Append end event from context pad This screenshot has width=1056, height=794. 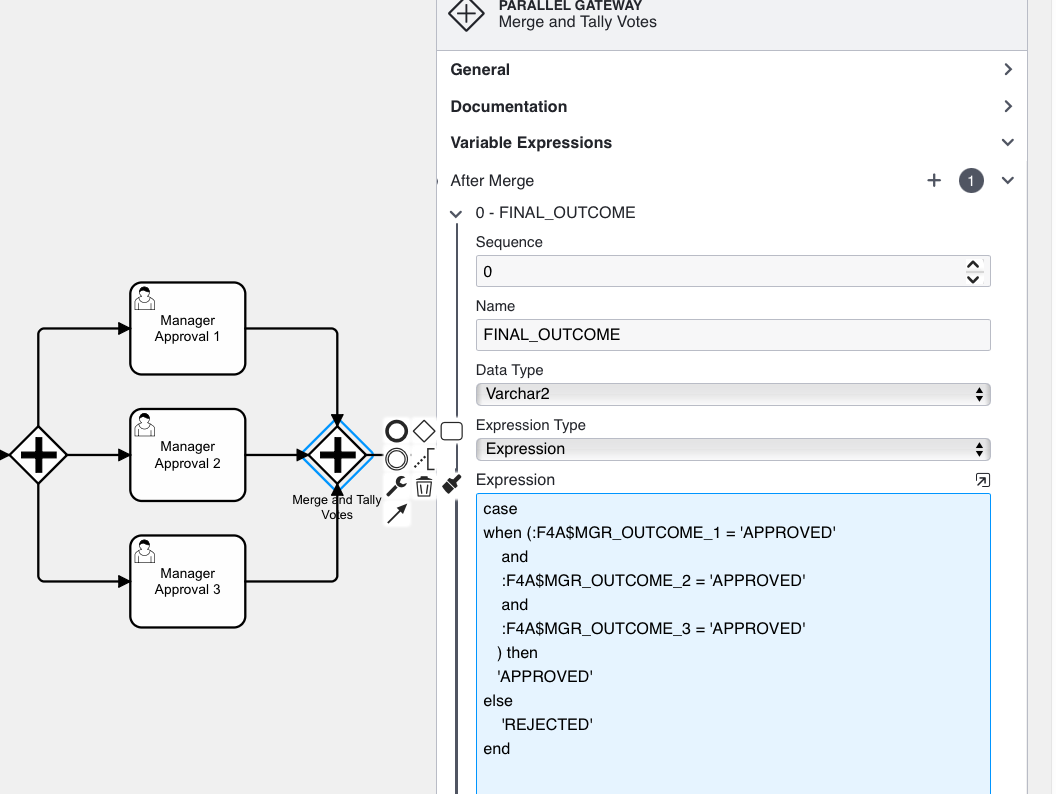pyautogui.click(x=397, y=431)
